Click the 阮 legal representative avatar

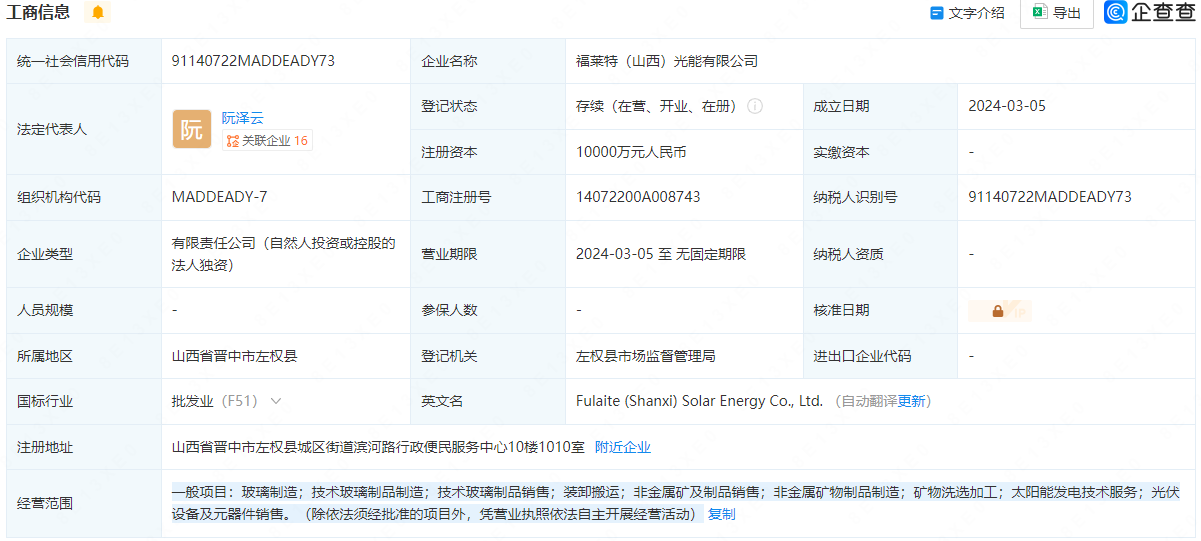191,129
